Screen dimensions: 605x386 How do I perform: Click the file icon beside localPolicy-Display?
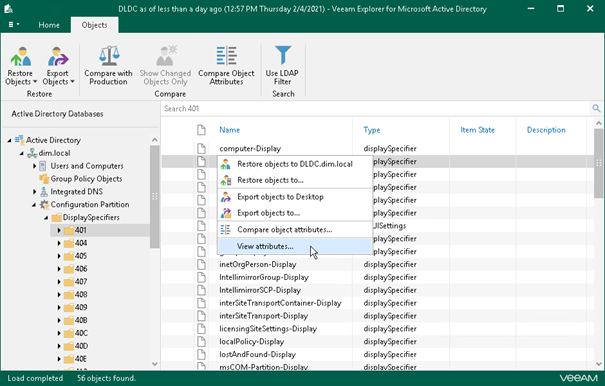point(201,342)
